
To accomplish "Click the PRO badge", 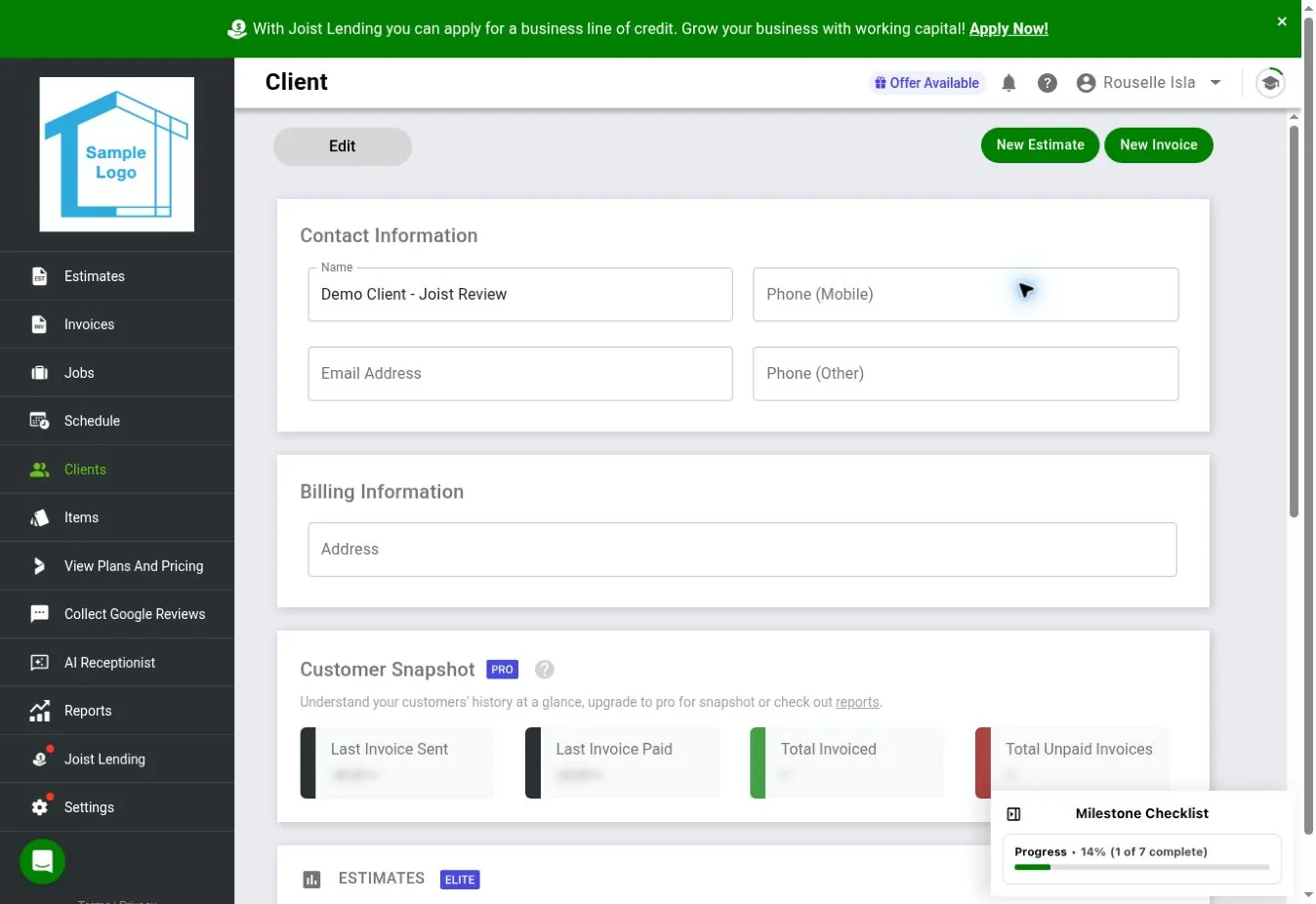I will pyautogui.click(x=502, y=670).
